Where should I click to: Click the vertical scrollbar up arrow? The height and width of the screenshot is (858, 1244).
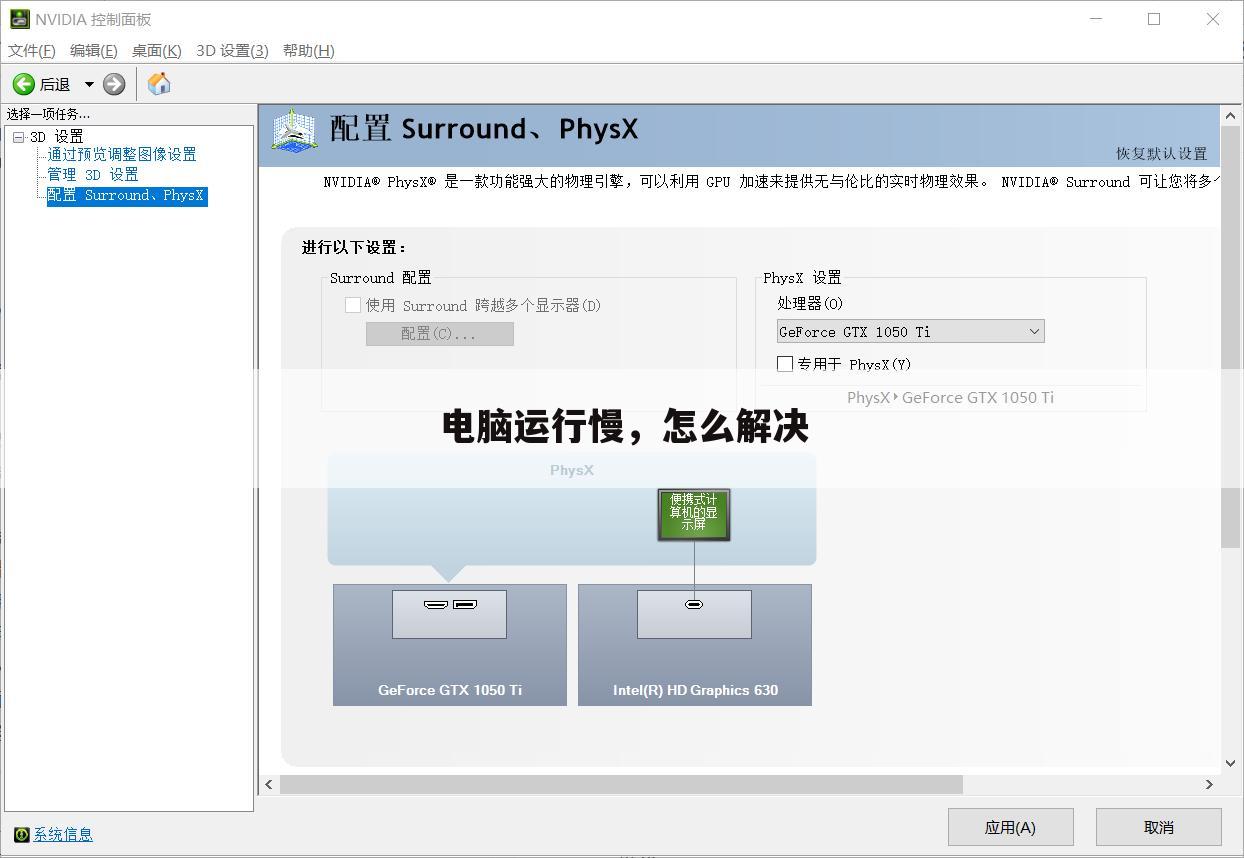pos(1231,115)
